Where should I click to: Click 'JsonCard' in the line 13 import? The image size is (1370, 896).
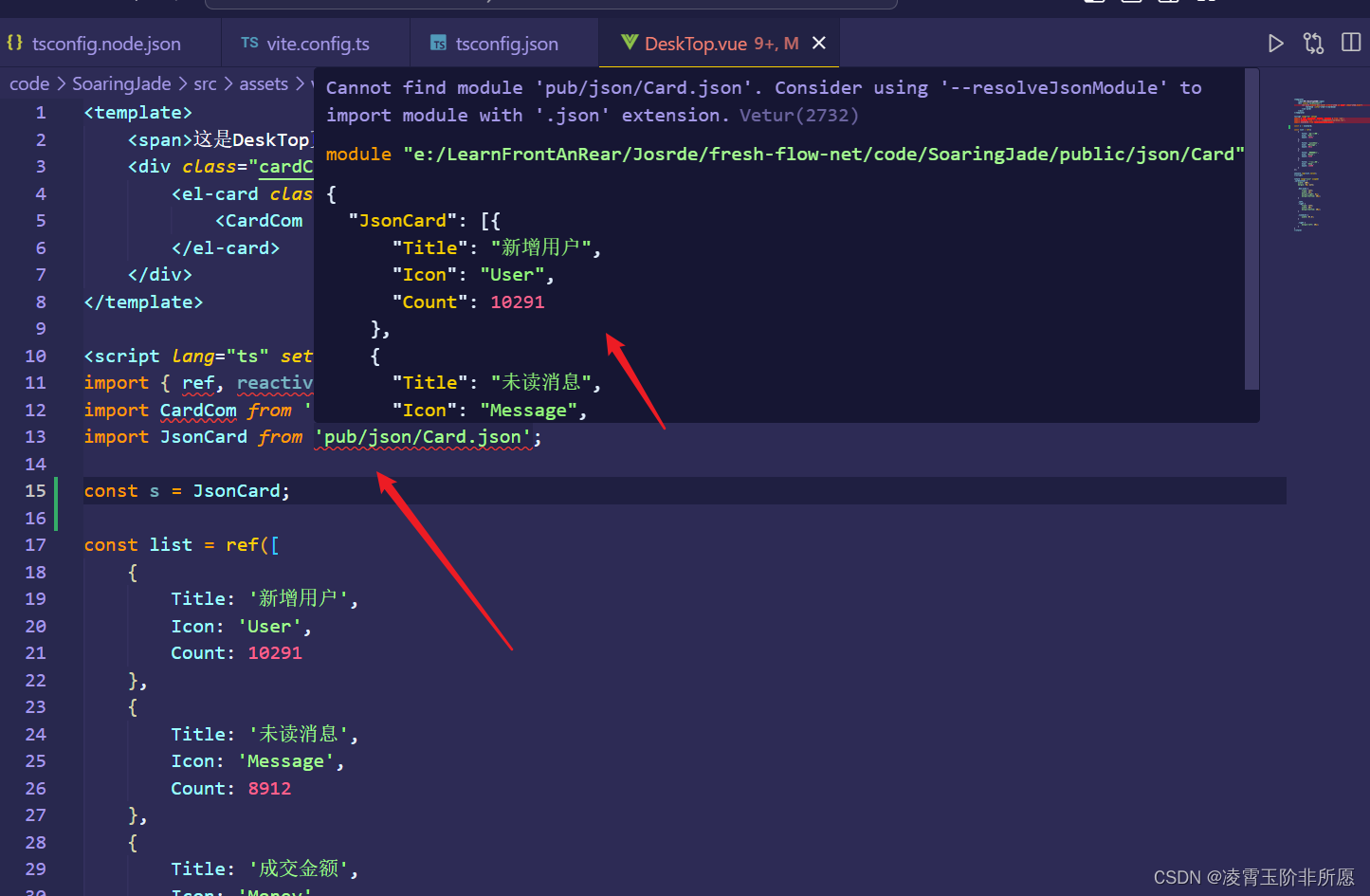204,437
